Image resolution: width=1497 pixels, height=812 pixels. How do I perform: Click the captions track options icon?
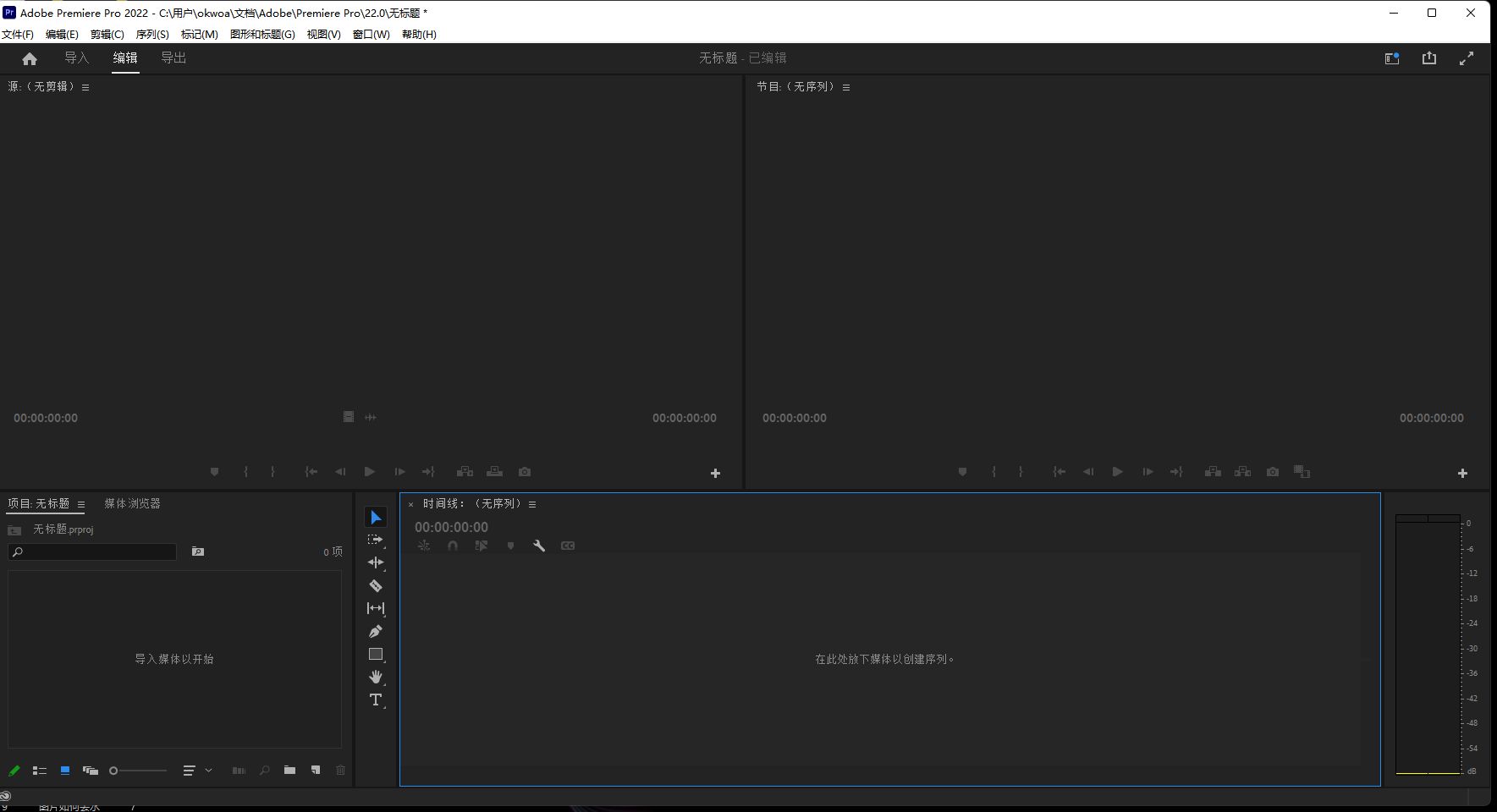point(568,546)
